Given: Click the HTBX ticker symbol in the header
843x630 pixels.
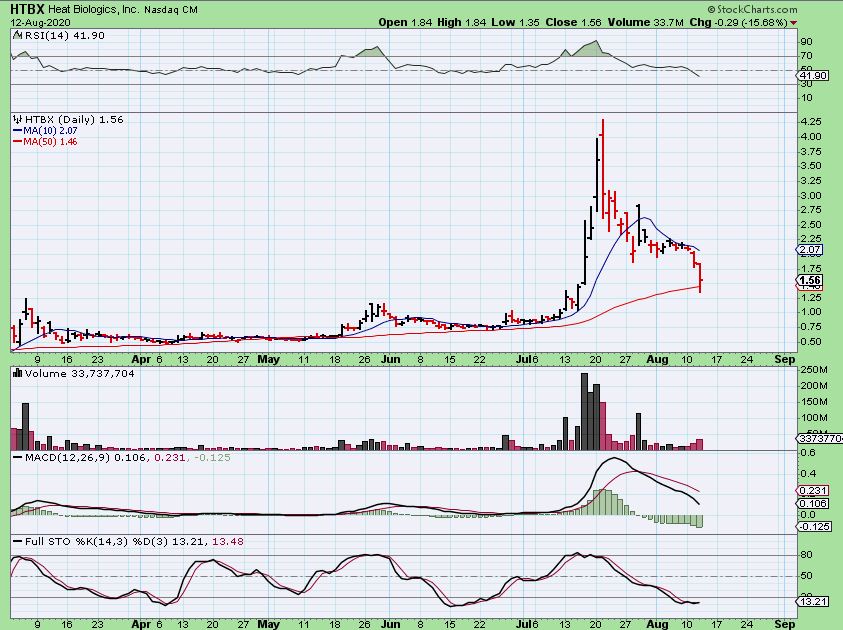Looking at the screenshot, I should 27,9.
